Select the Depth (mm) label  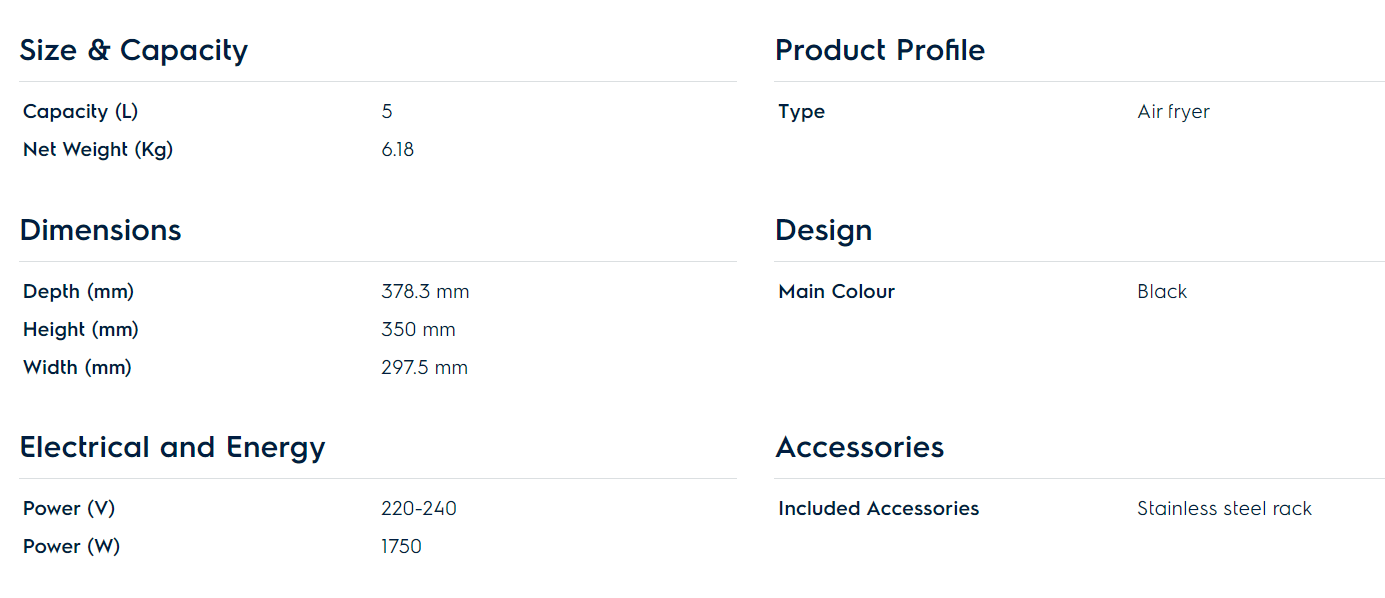78,291
